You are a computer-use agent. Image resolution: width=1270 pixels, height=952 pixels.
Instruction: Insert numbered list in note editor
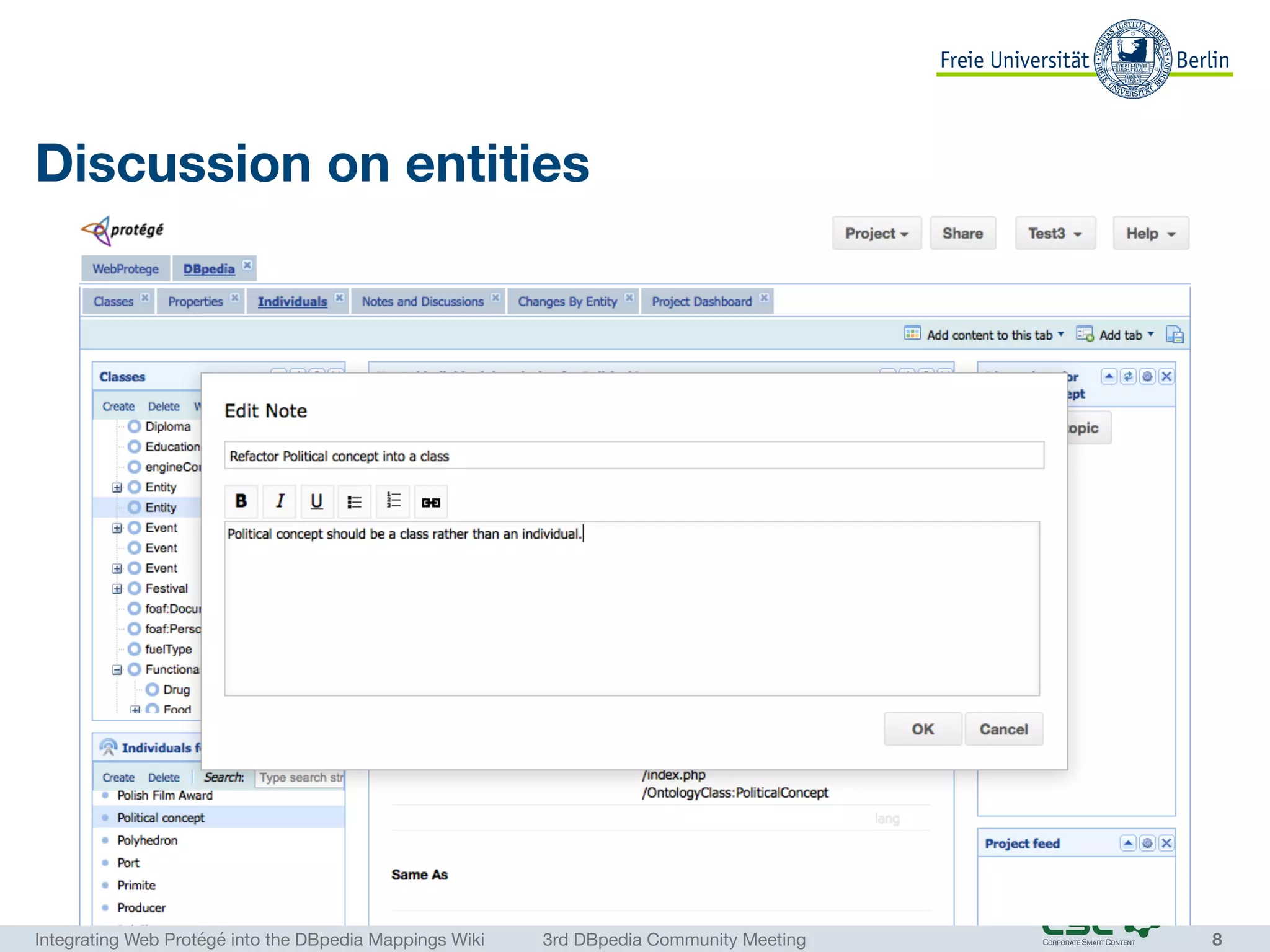click(x=393, y=501)
